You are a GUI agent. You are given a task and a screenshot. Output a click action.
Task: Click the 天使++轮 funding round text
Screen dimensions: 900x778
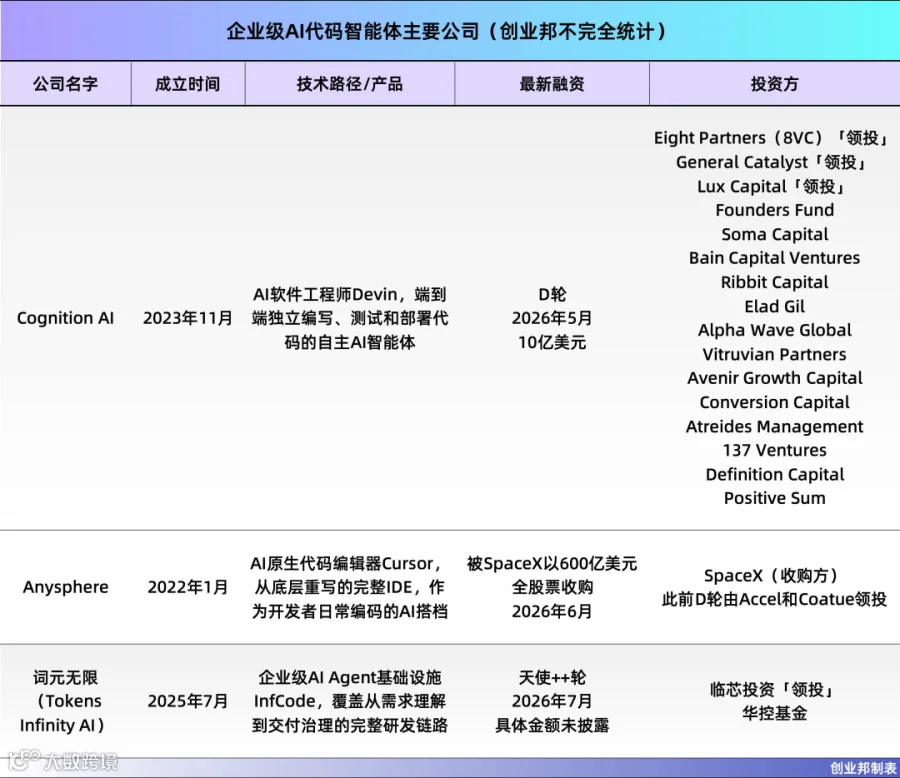point(552,678)
